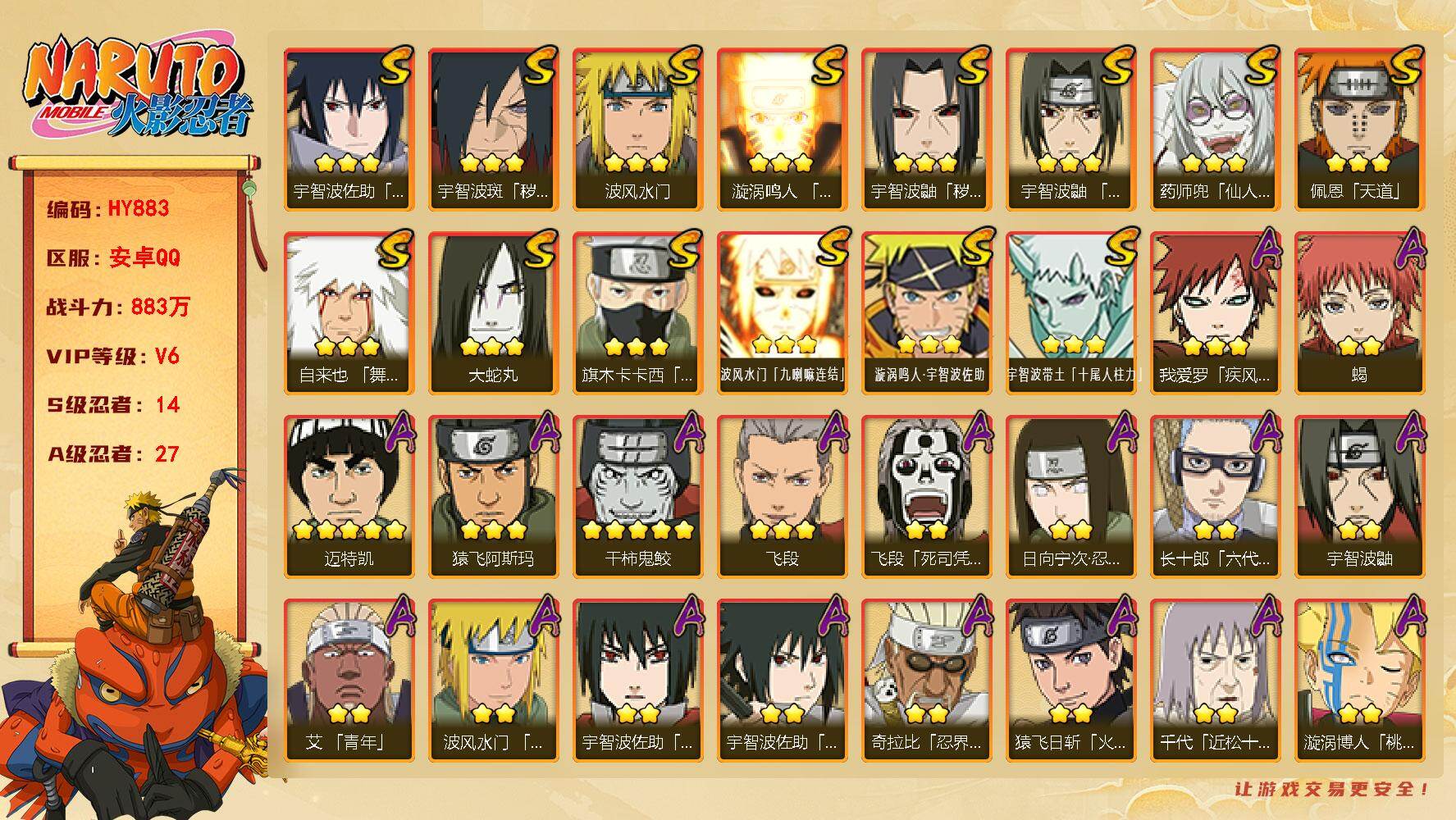The image size is (1456, 820).
Task: Select the 药师兜「仙人 ninja card
Action: (1214, 129)
